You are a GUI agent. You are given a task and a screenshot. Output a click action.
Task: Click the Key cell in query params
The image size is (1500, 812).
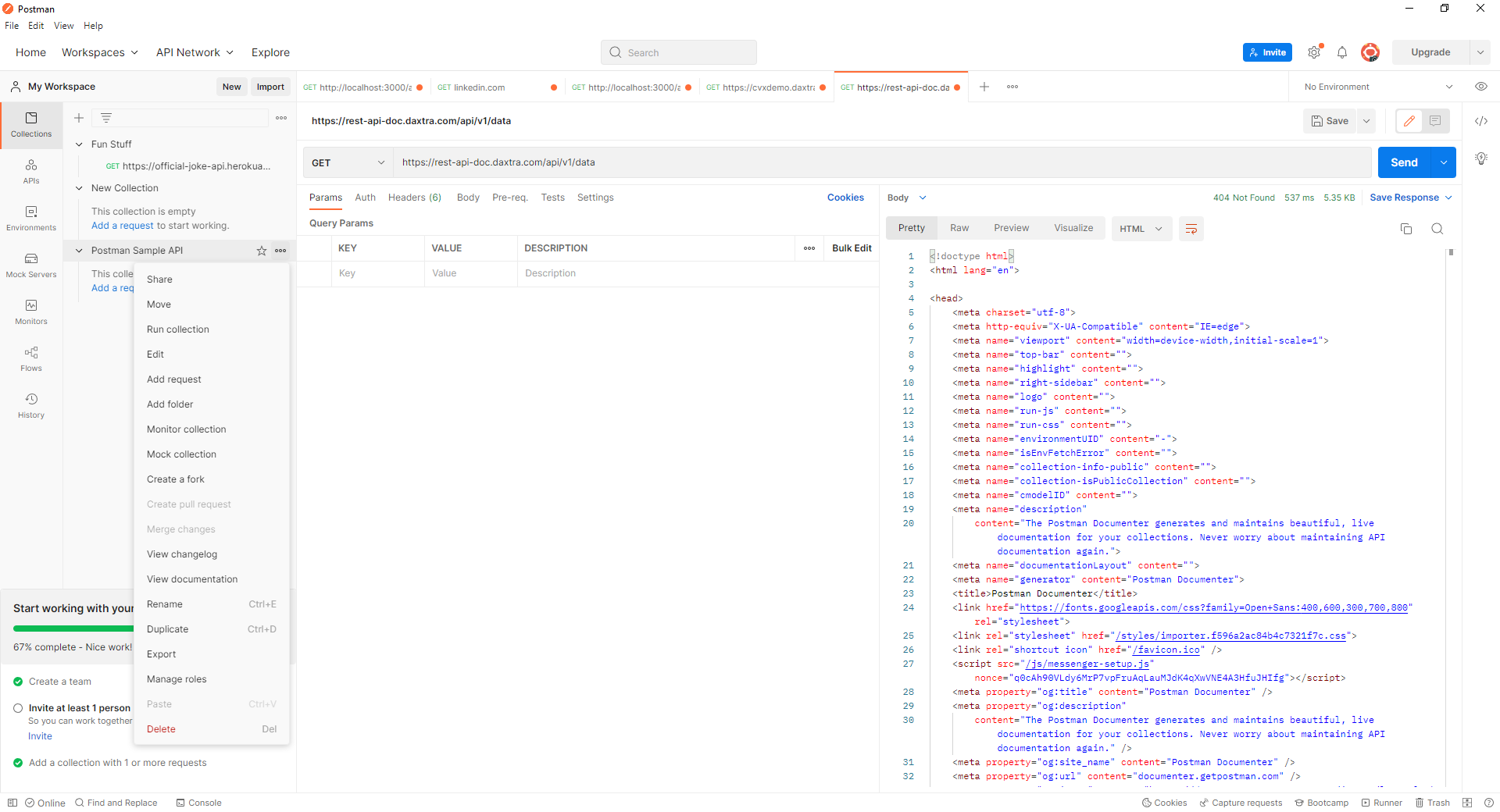tap(377, 273)
